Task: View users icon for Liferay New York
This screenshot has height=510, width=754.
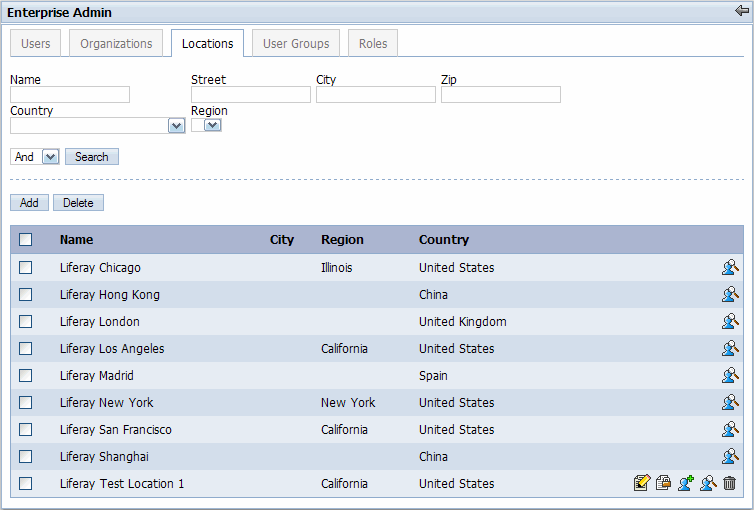Action: 729,402
